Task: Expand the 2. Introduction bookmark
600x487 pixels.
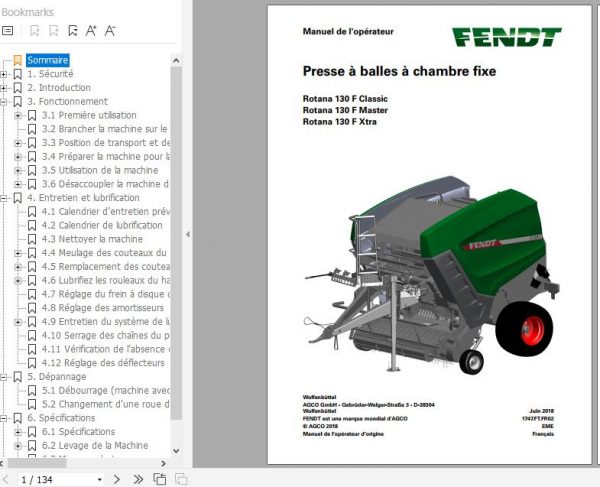Action: pos(3,88)
